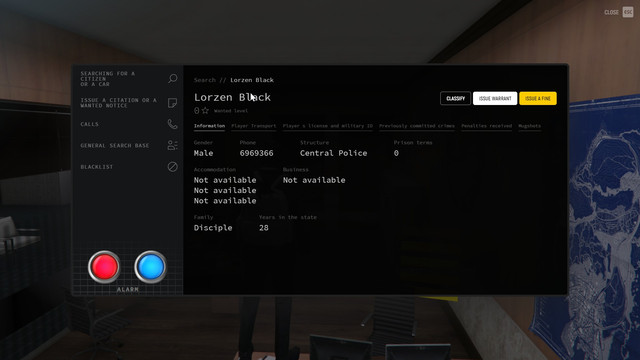This screenshot has width=640, height=360.
Task: Open the citation note icon
Action: (x=173, y=102)
